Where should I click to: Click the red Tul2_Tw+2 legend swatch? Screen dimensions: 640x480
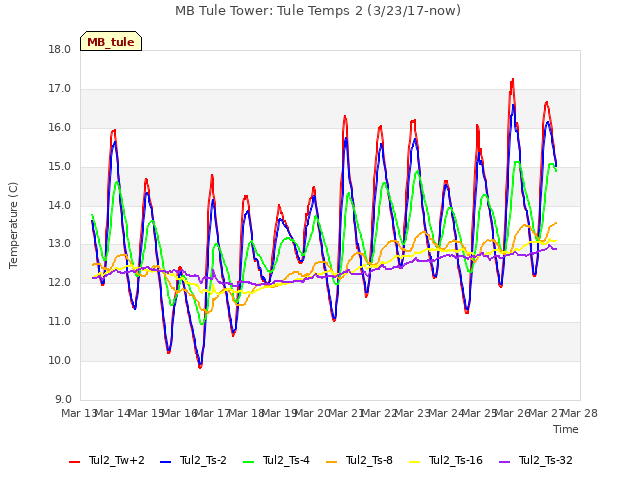tap(75, 462)
